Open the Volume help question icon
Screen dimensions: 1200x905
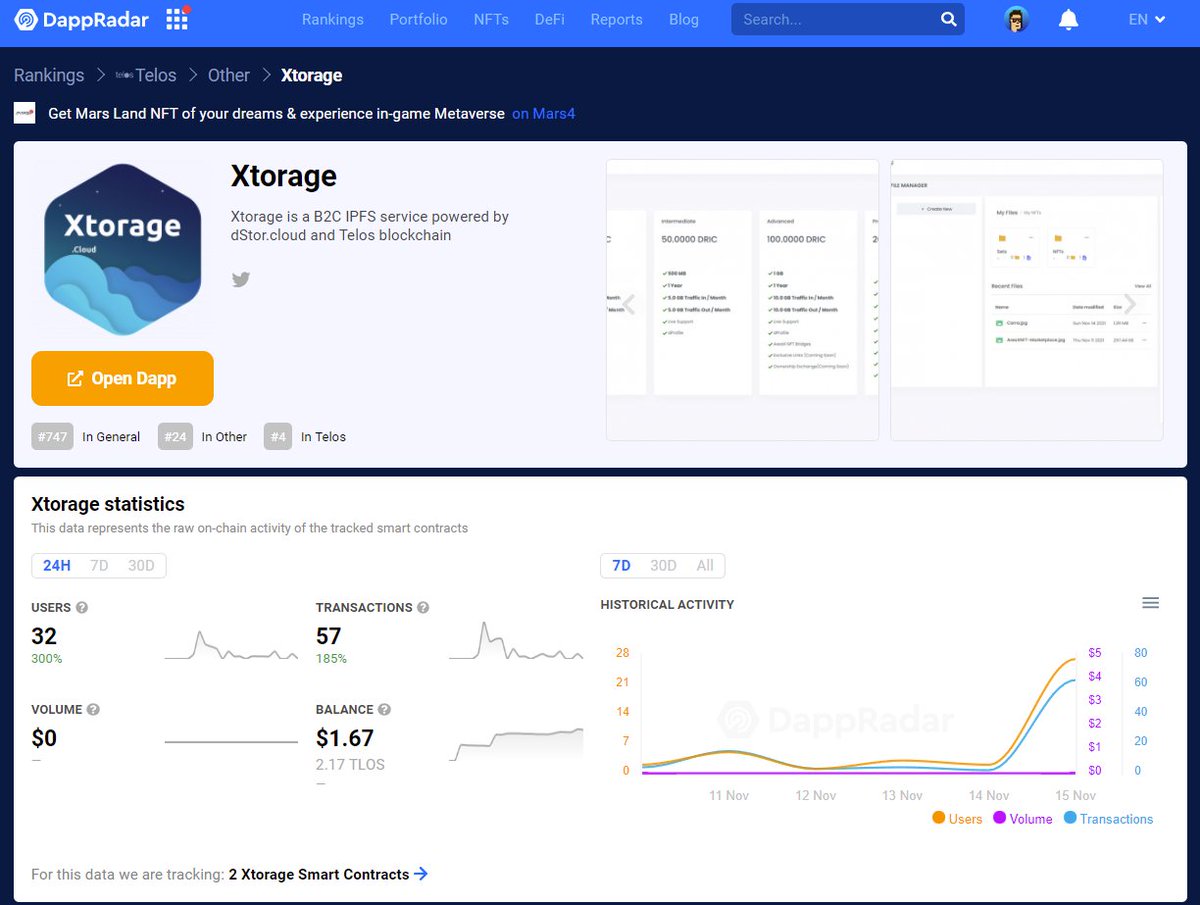(93, 709)
